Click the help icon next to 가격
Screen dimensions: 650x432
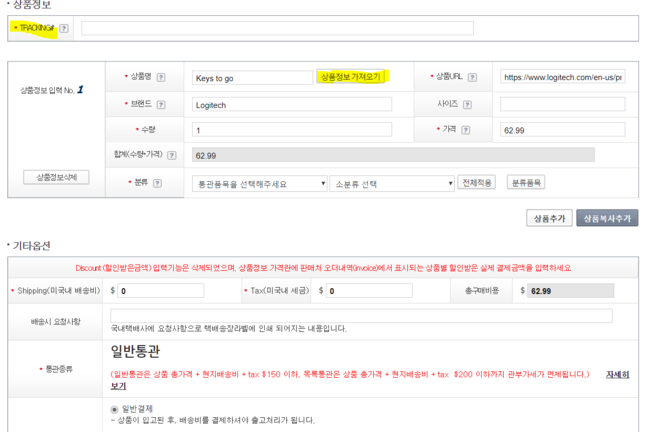tap(466, 130)
